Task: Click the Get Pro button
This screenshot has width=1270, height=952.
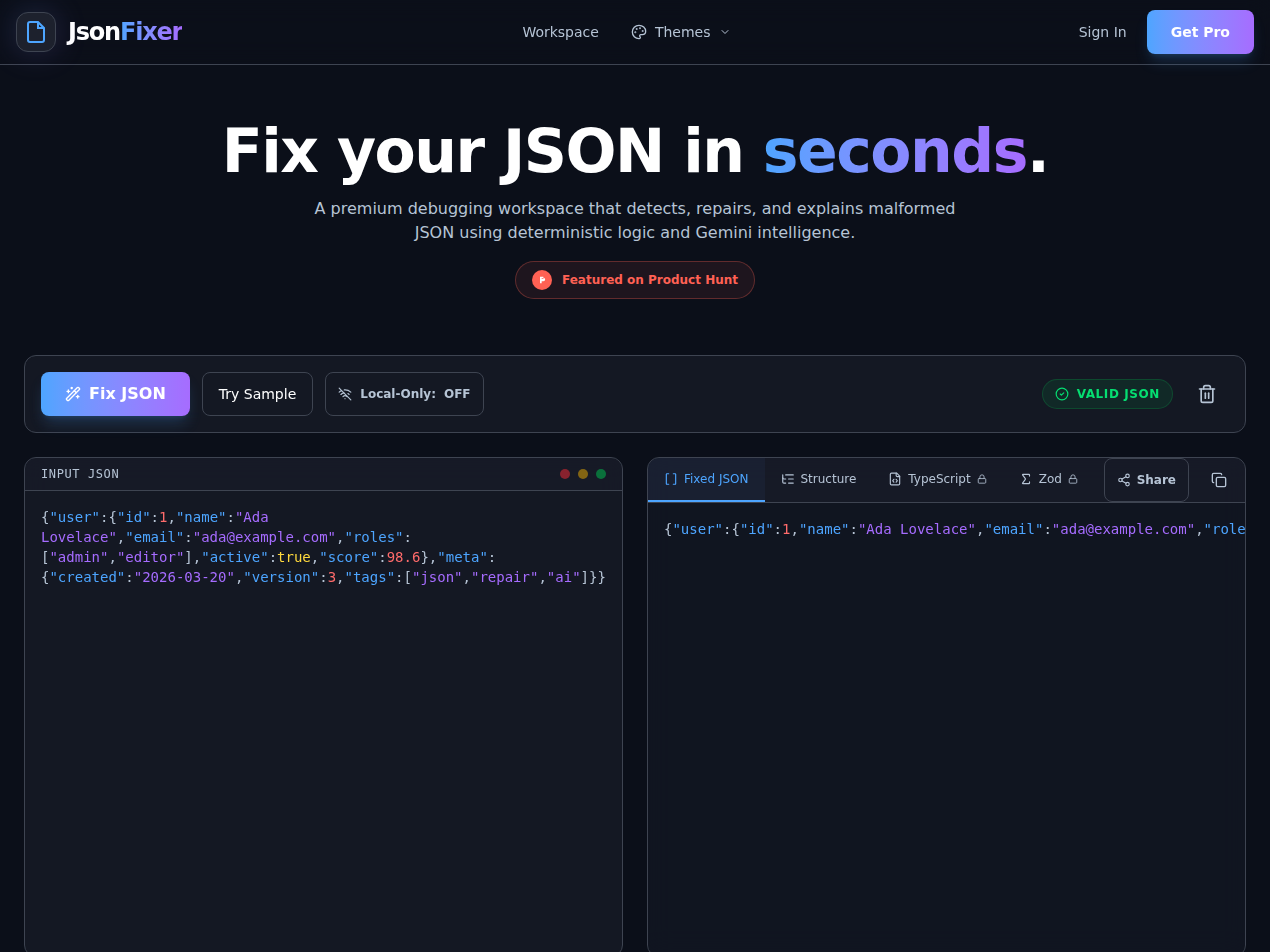Action: click(x=1199, y=31)
